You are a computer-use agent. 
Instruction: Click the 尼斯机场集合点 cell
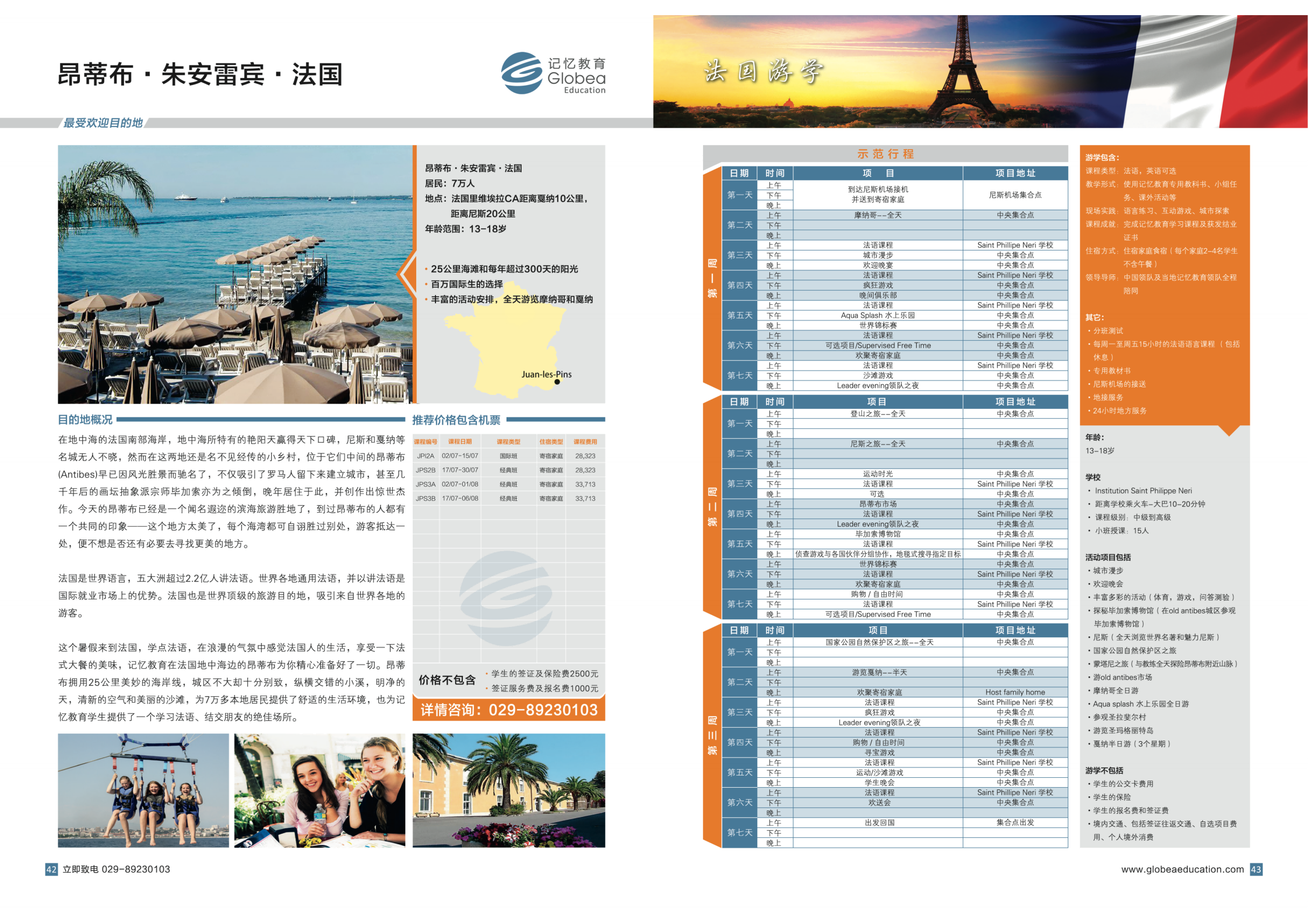tap(1015, 195)
